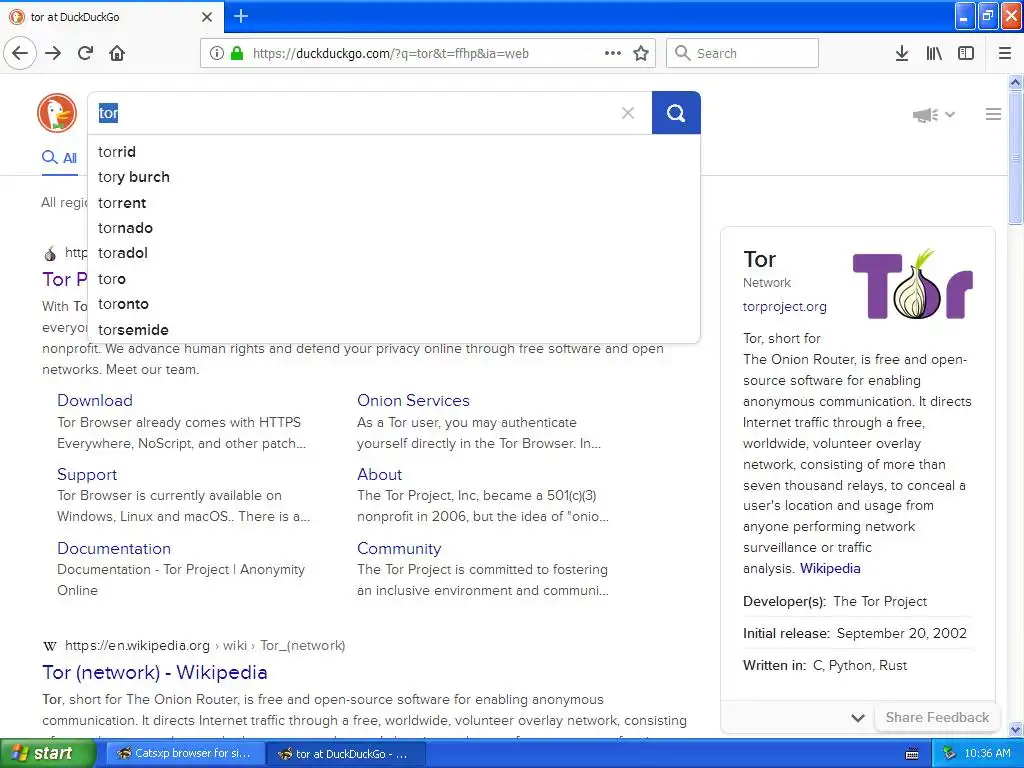Click the taskbar clock 10:36 AM
The height and width of the screenshot is (768, 1024).
coord(987,754)
